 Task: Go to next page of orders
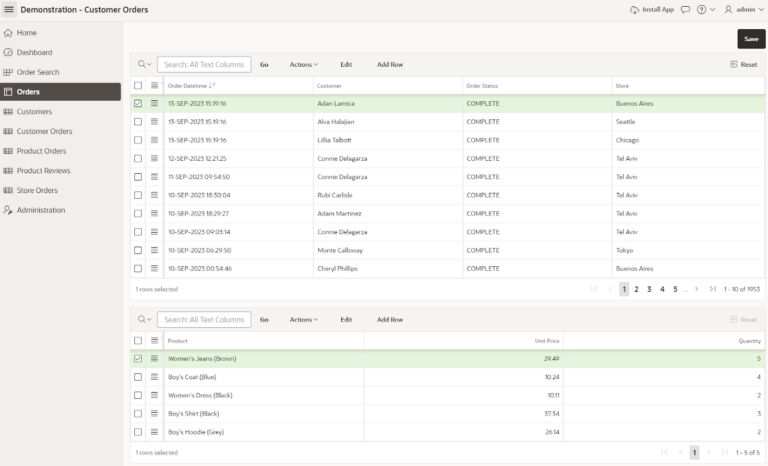tap(697, 289)
